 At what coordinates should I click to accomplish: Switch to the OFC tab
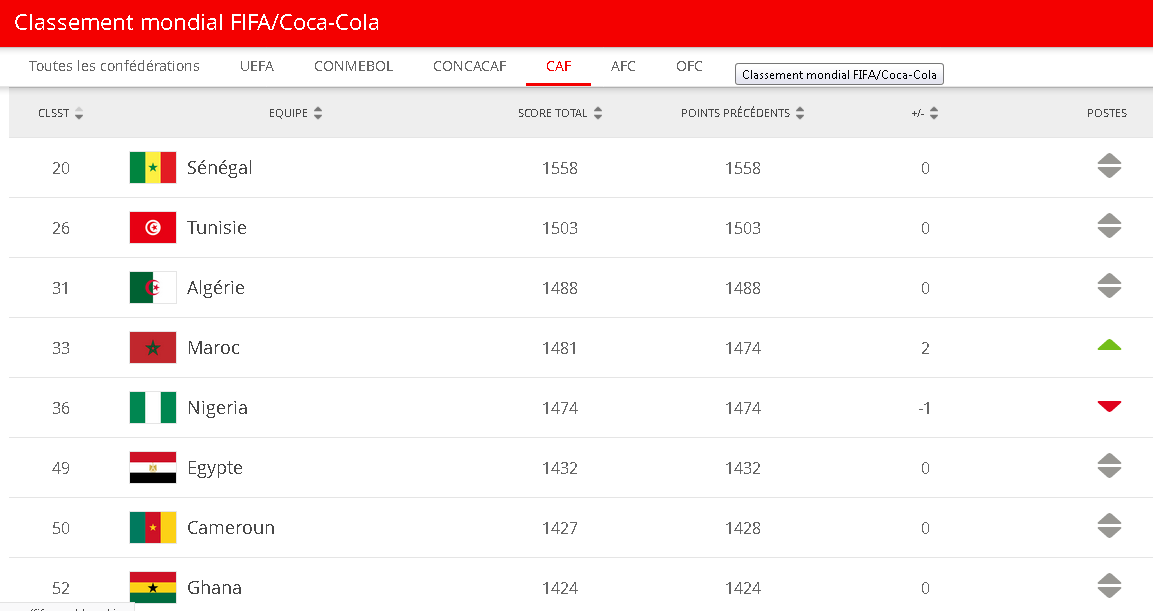click(x=689, y=66)
